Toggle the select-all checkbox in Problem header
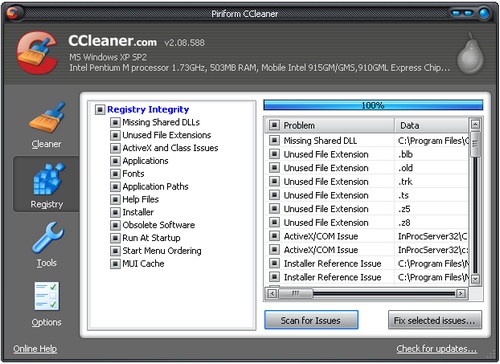 click(274, 125)
